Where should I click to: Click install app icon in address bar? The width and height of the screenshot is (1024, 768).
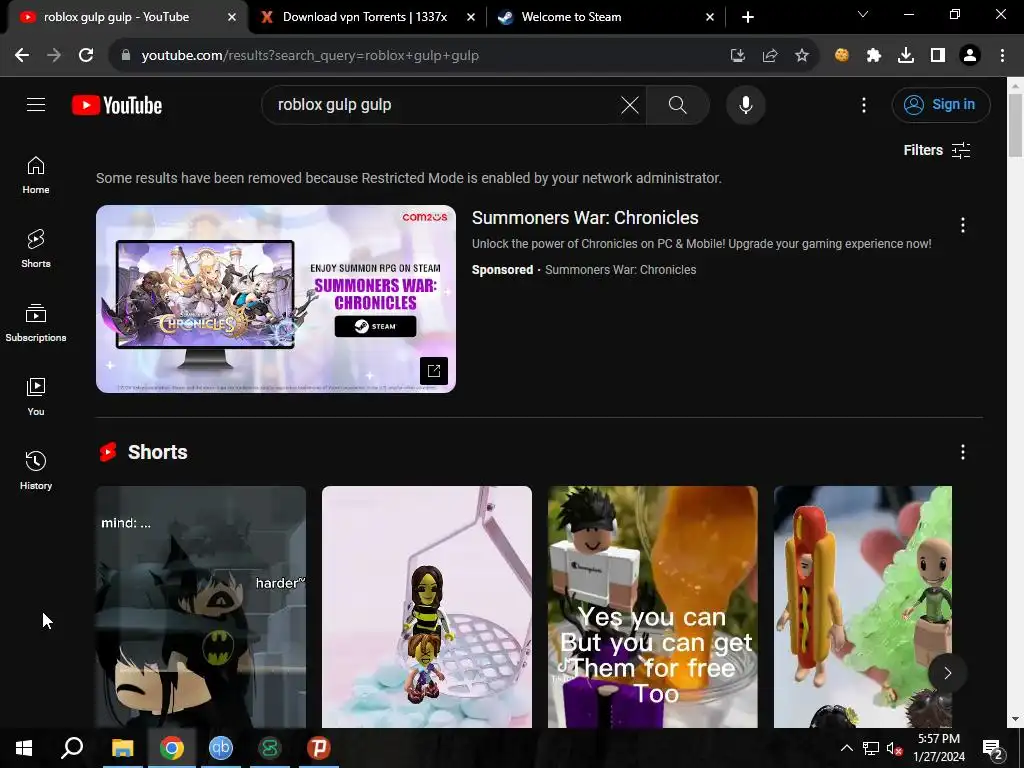coord(738,56)
